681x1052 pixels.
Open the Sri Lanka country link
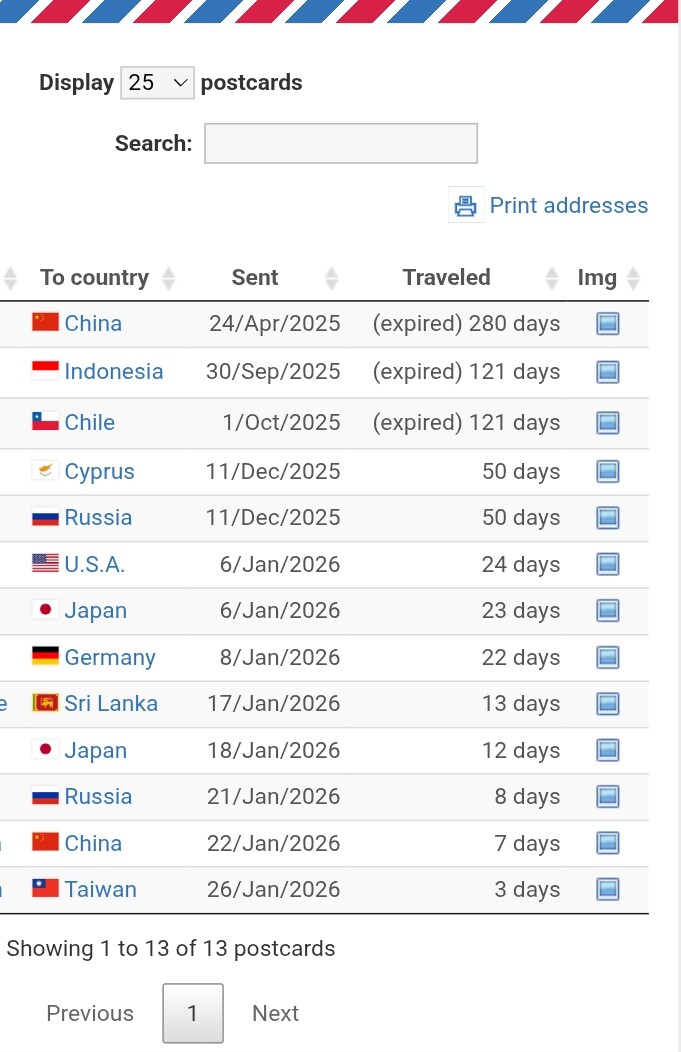click(x=111, y=704)
